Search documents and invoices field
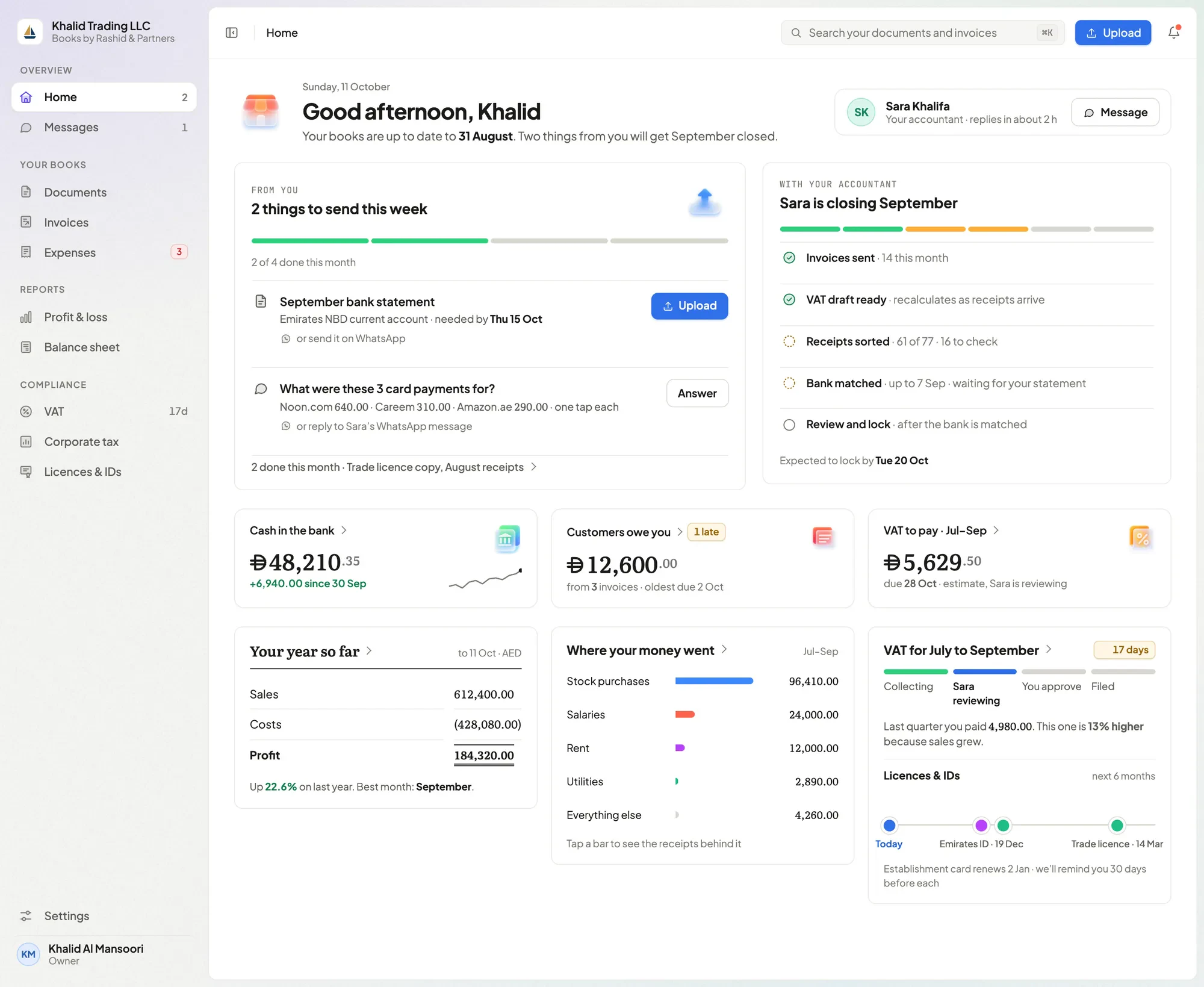This screenshot has height=987, width=1204. coord(922,33)
